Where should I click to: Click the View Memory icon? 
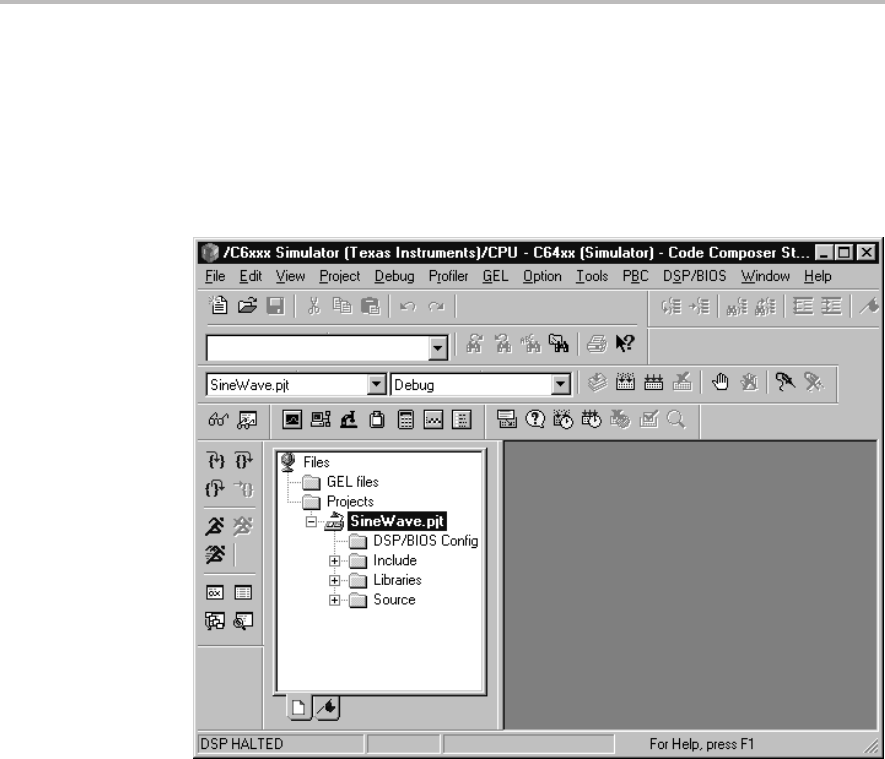pyautogui.click(x=243, y=593)
